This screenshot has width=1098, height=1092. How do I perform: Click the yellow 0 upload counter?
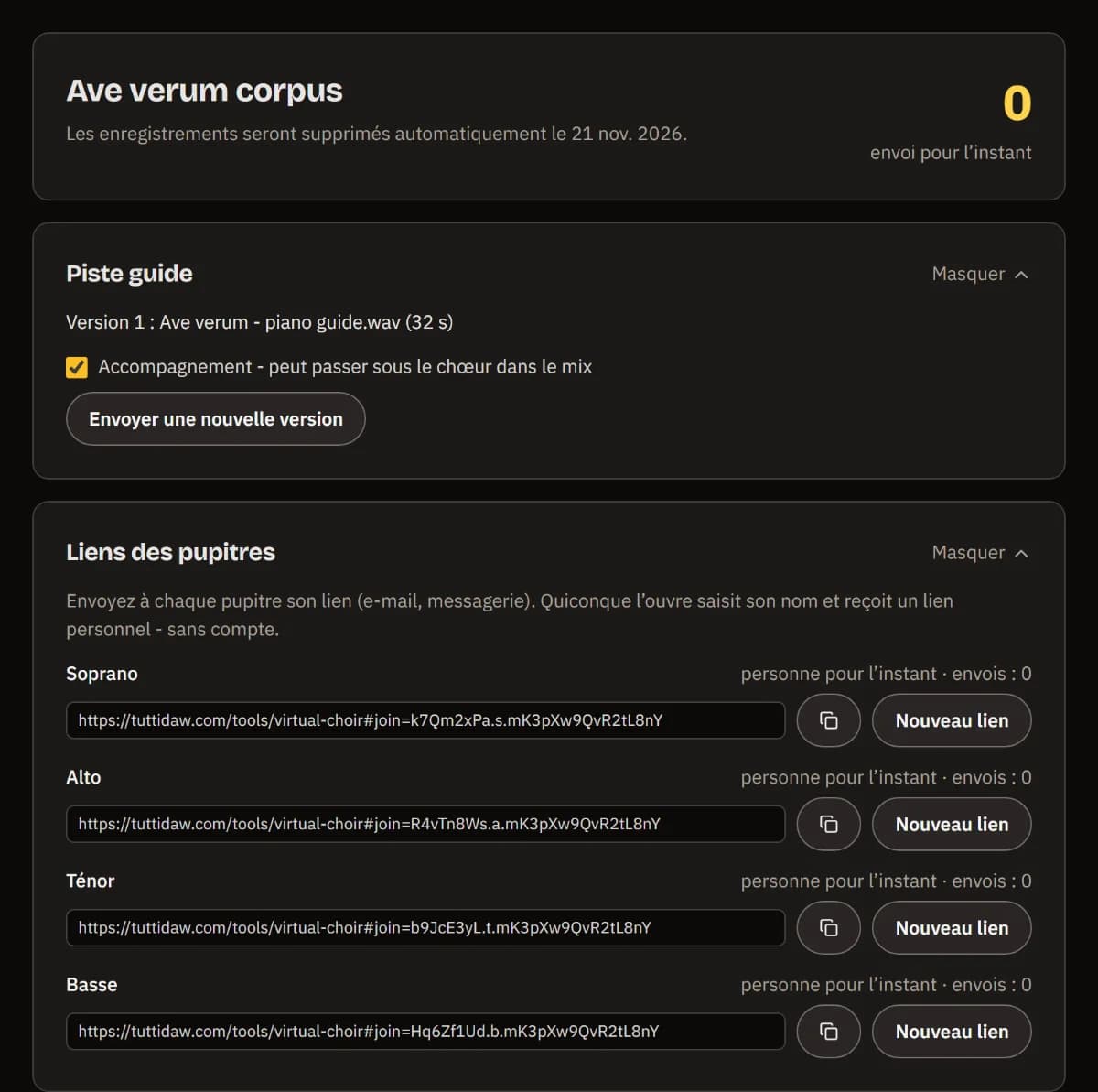click(x=1017, y=103)
